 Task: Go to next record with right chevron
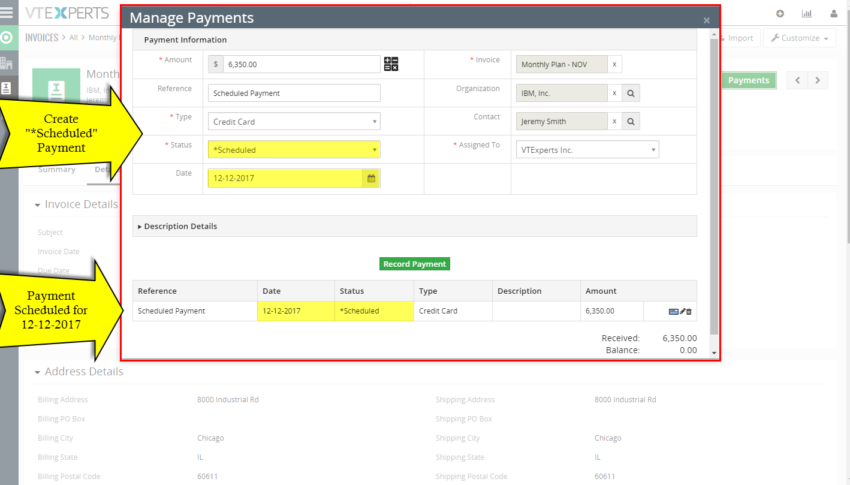coord(817,80)
